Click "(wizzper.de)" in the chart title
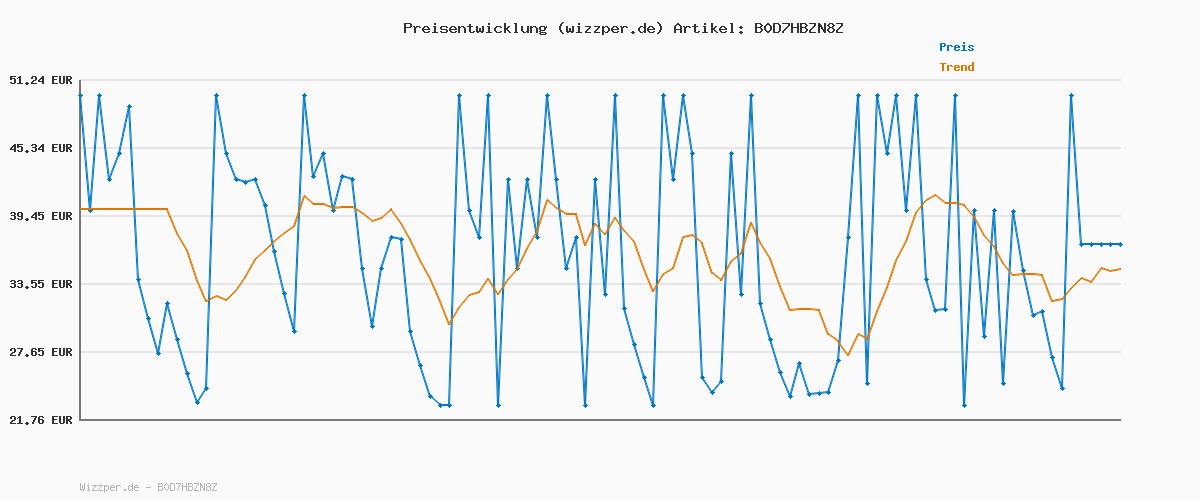1200x500 pixels. [x=608, y=28]
